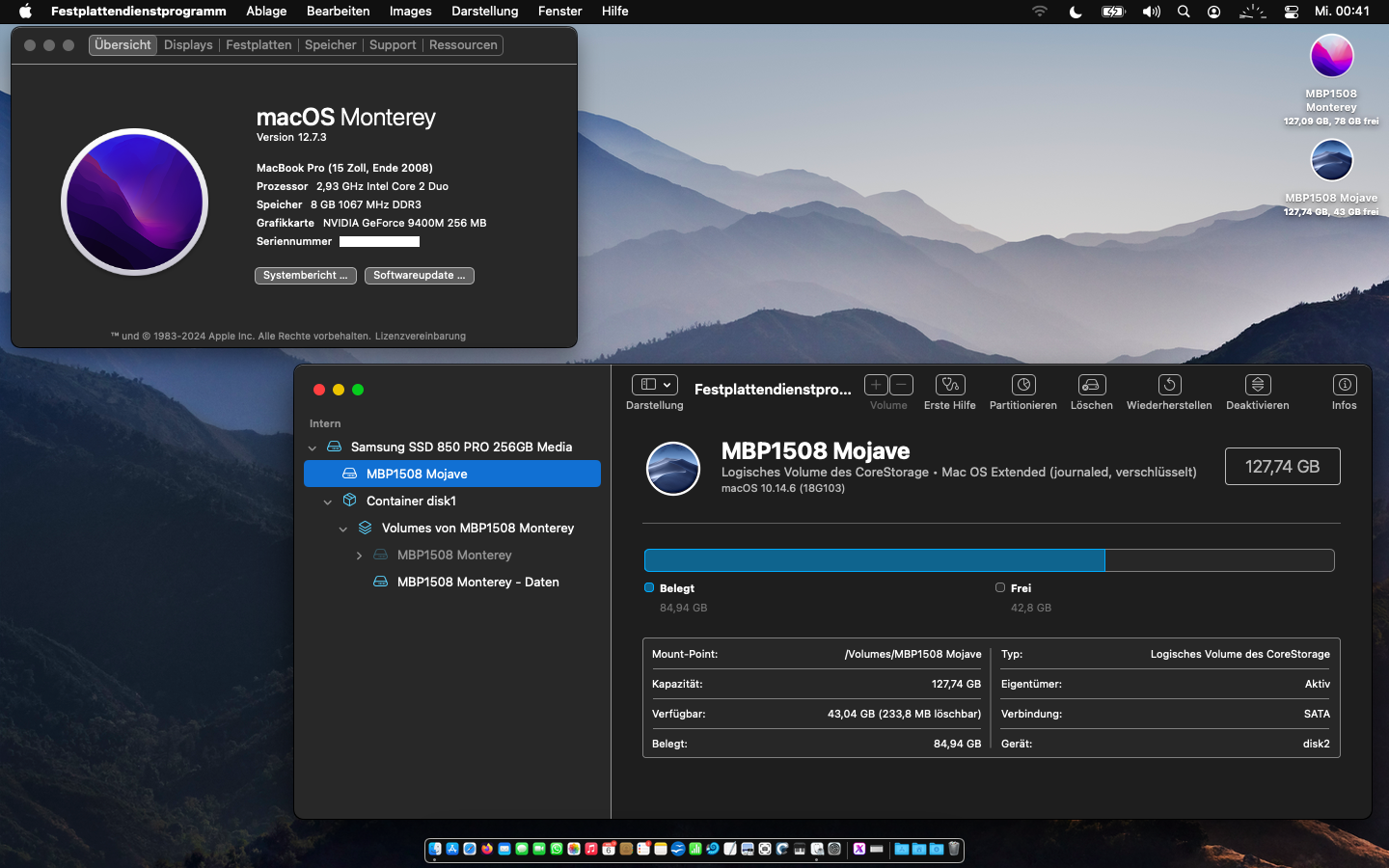Click the Erste Hilfe toolbar icon
The height and width of the screenshot is (868, 1389).
click(950, 385)
